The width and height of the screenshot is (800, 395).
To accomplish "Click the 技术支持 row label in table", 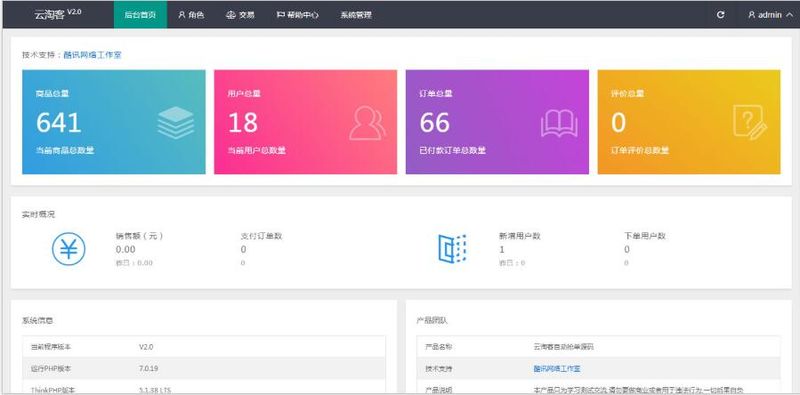I will 439,368.
